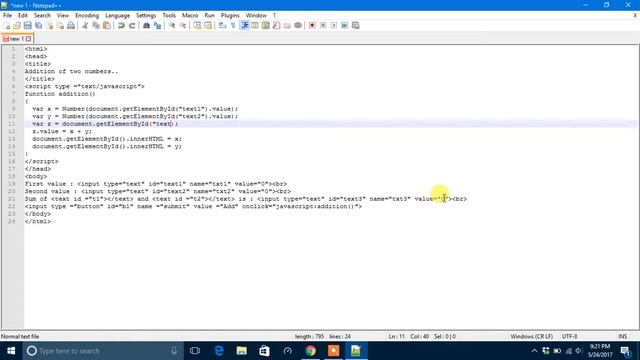The image size is (640, 360).
Task: Open Find with the binoculars icon
Action: click(146, 25)
